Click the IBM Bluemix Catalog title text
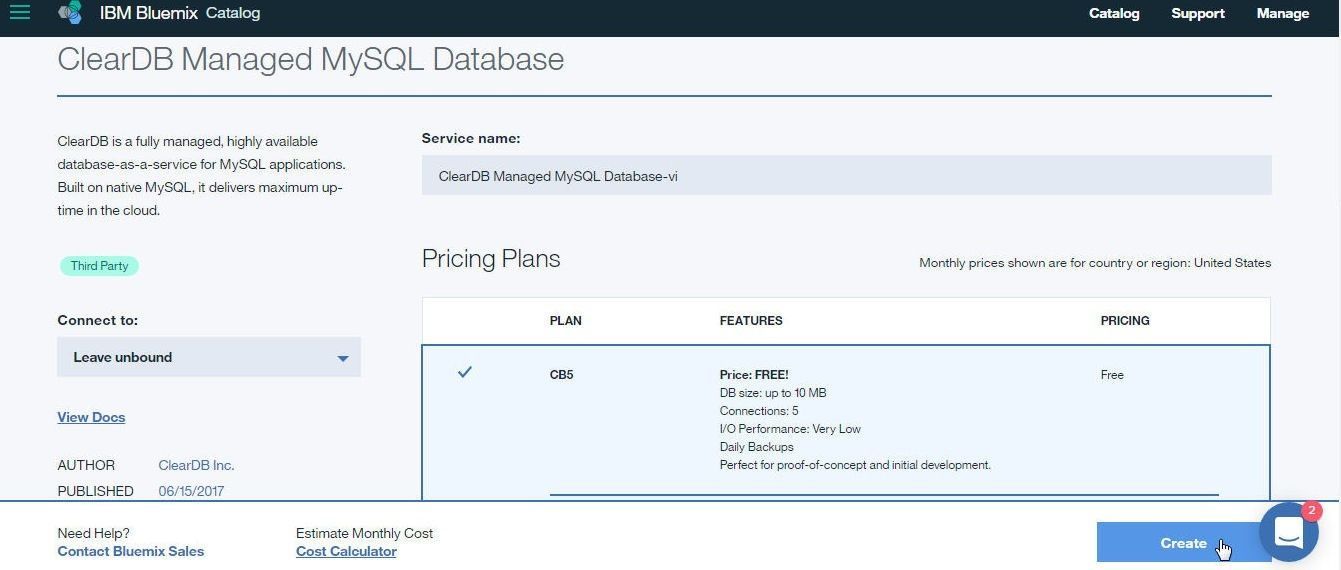The width and height of the screenshot is (1341, 570). pos(180,13)
